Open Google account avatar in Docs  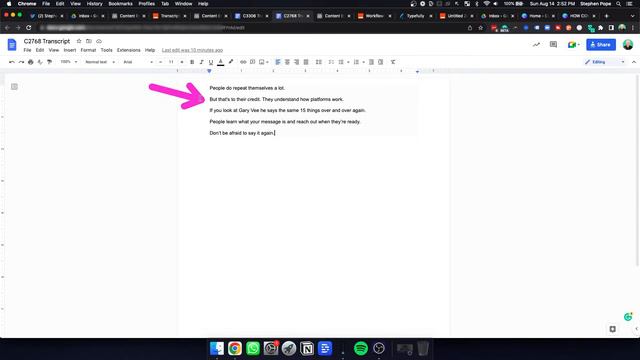(628, 44)
